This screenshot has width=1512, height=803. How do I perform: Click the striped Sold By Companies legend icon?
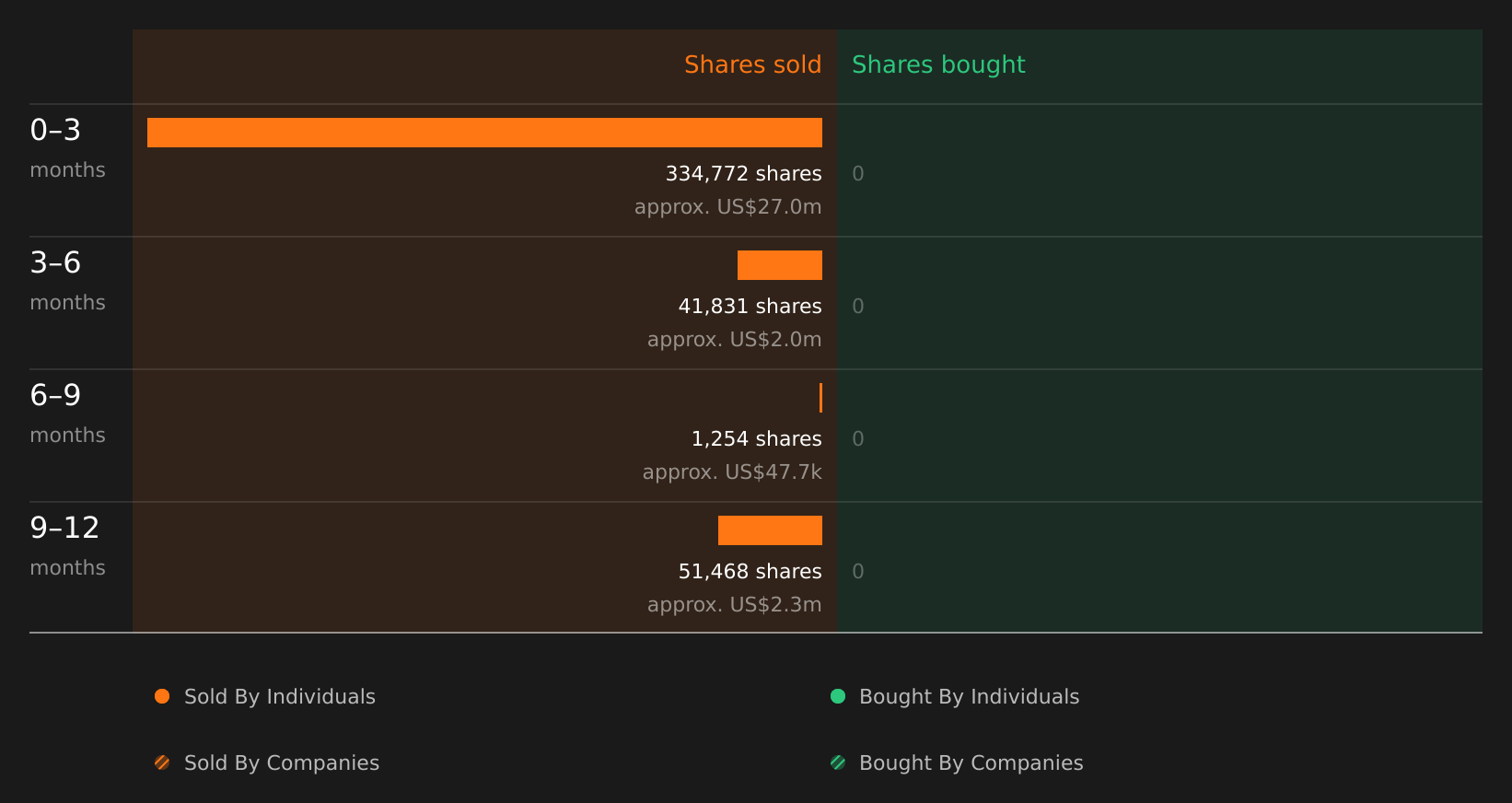tap(162, 762)
